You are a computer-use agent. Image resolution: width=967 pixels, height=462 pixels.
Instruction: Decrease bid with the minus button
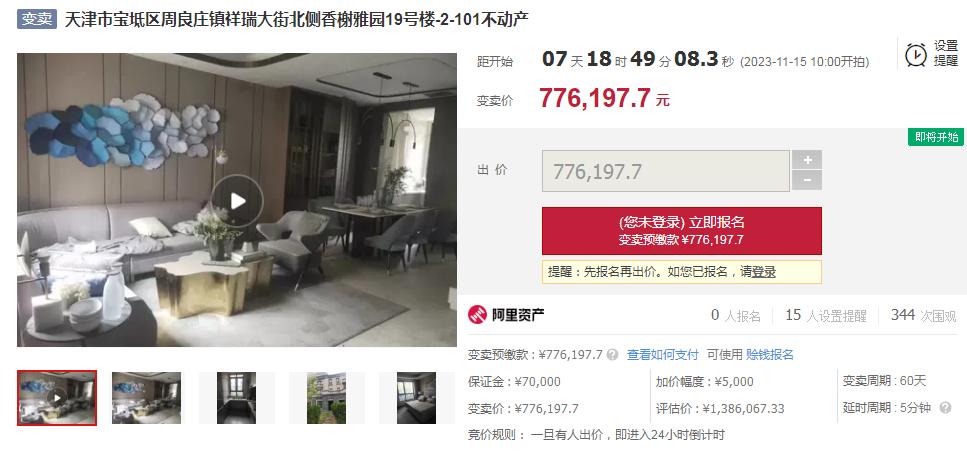(x=807, y=180)
